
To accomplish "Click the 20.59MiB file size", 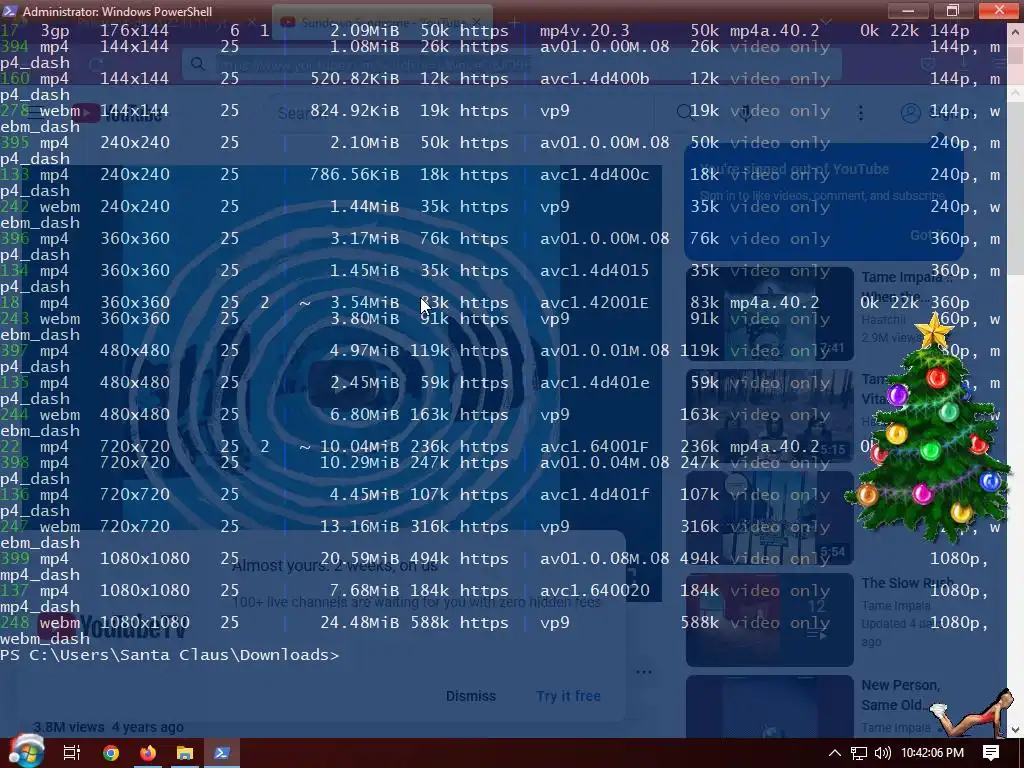I will pyautogui.click(x=359, y=558).
